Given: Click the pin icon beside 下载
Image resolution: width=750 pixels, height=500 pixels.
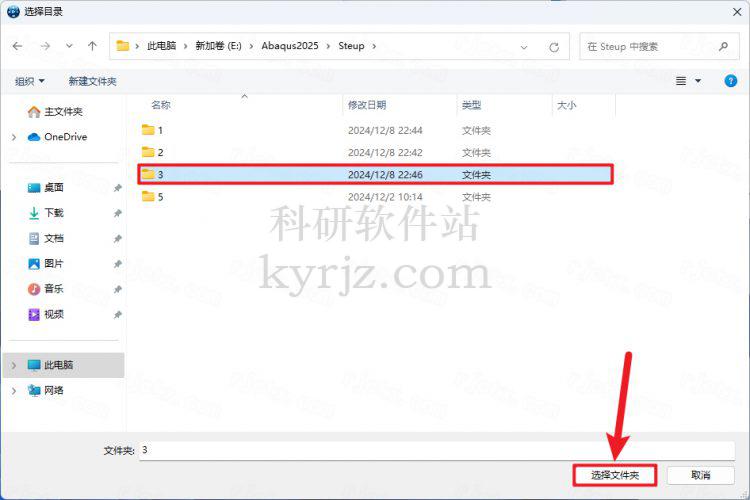Looking at the screenshot, I should coord(118,213).
